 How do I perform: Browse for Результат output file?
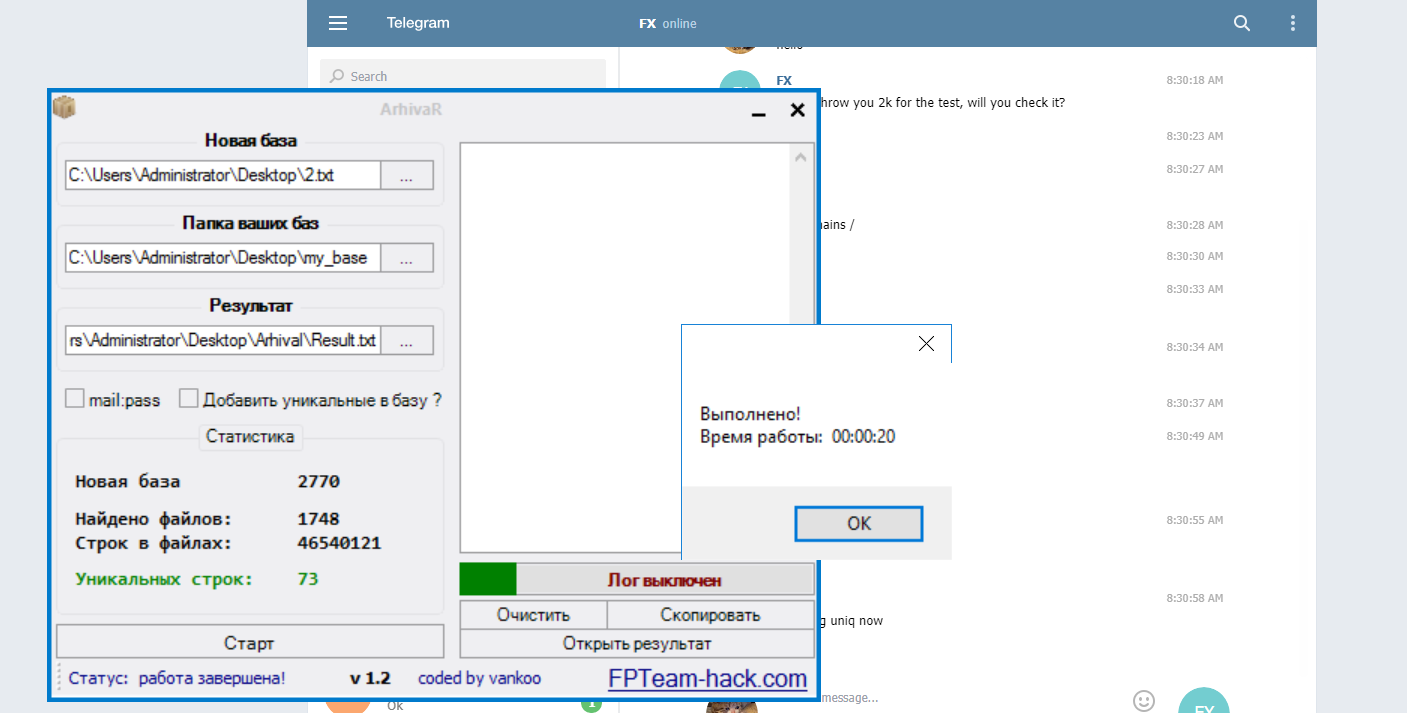pyautogui.click(x=407, y=340)
